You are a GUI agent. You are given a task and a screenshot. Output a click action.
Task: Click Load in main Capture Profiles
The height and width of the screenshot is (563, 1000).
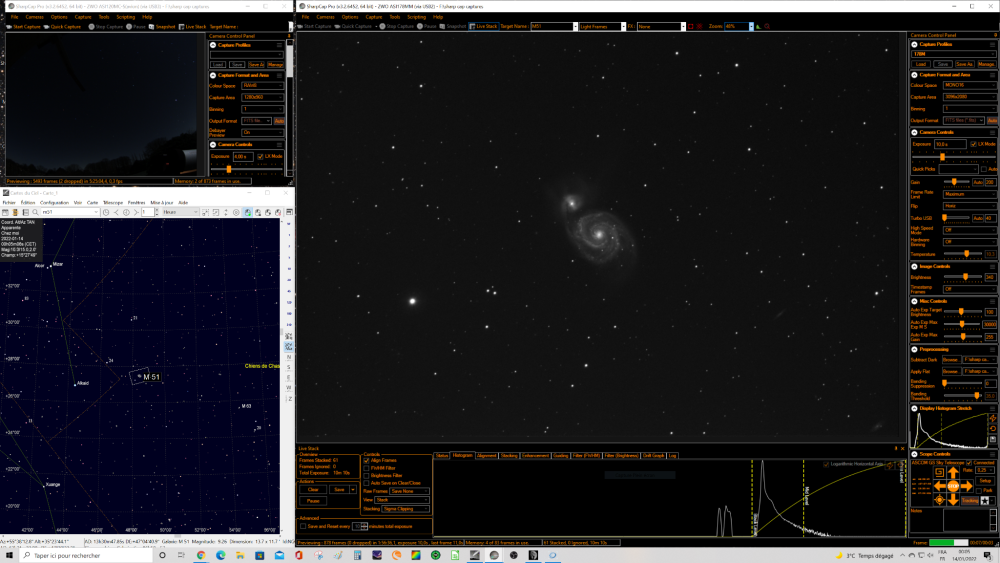pos(921,64)
